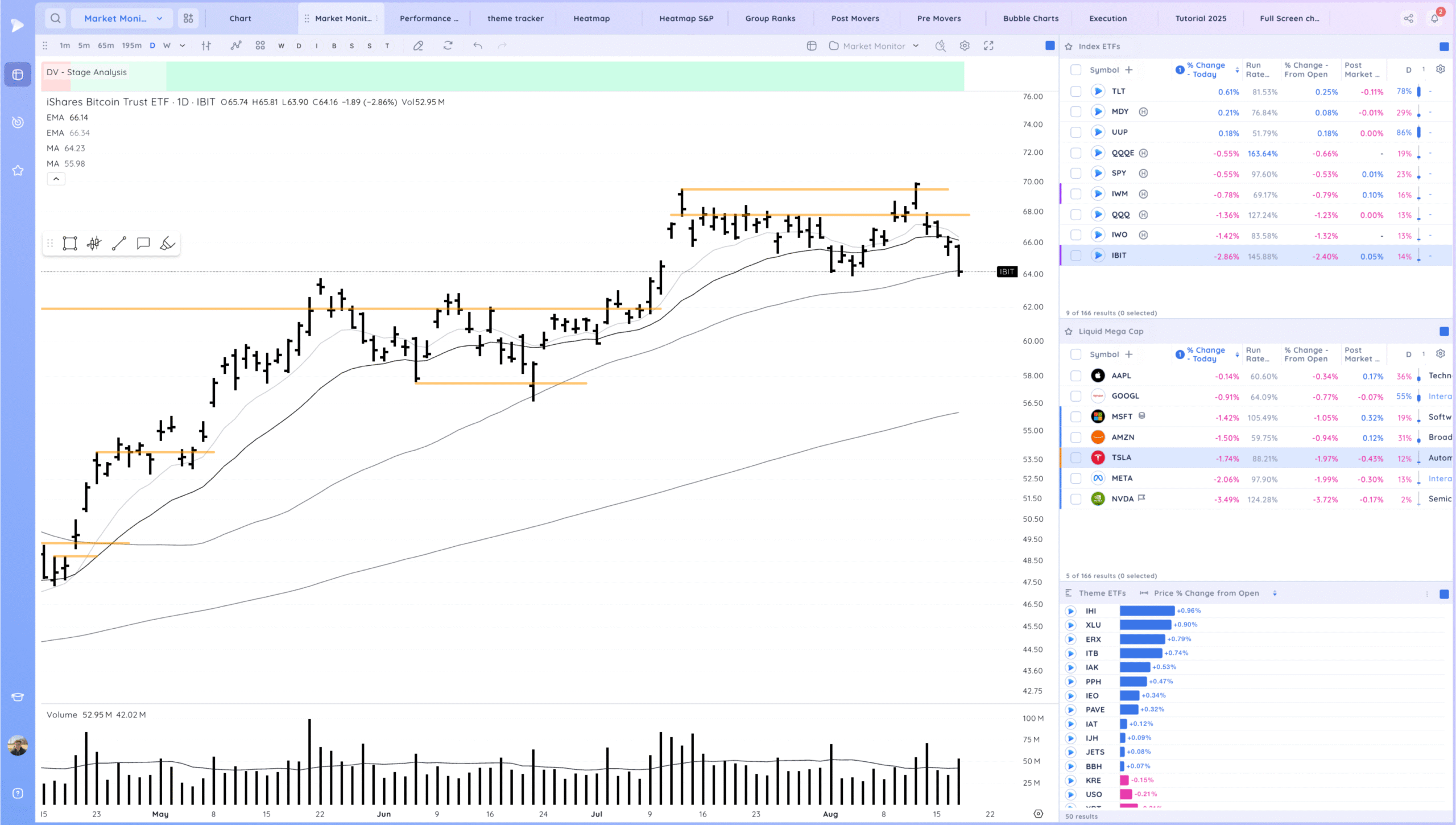Open the indicators icon in chart toolbar

click(x=236, y=46)
